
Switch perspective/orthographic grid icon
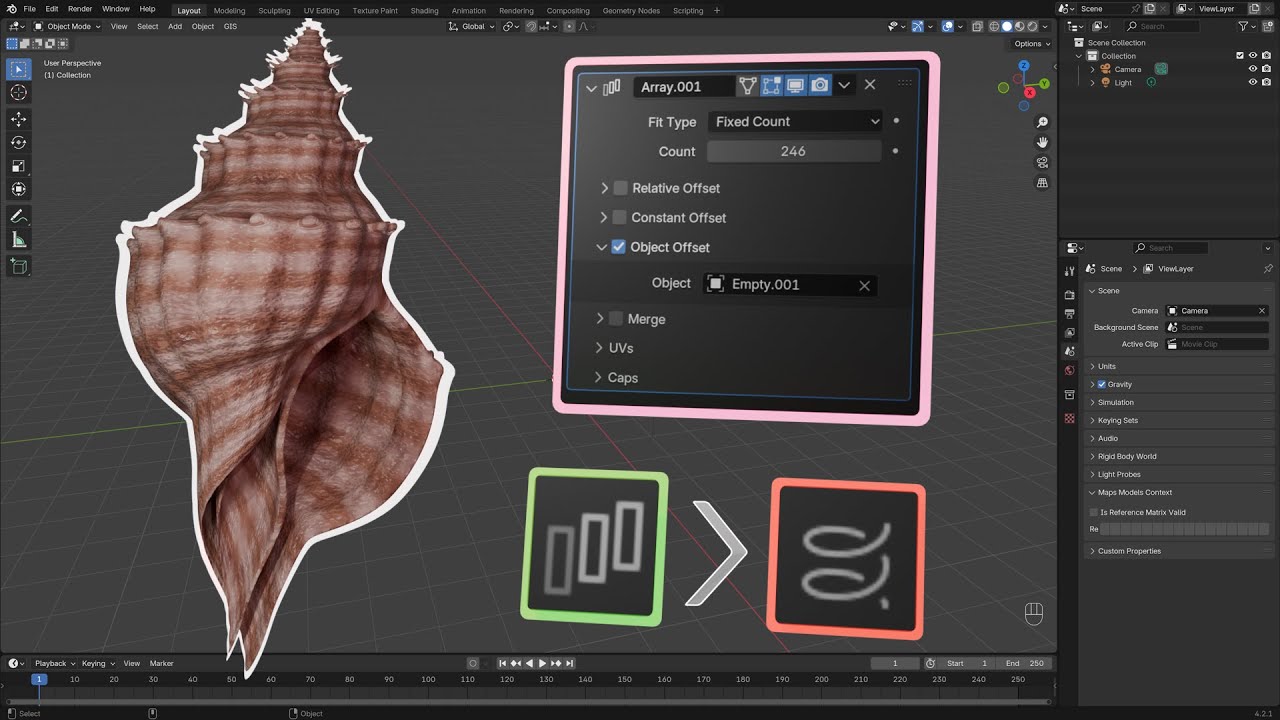click(x=1042, y=183)
